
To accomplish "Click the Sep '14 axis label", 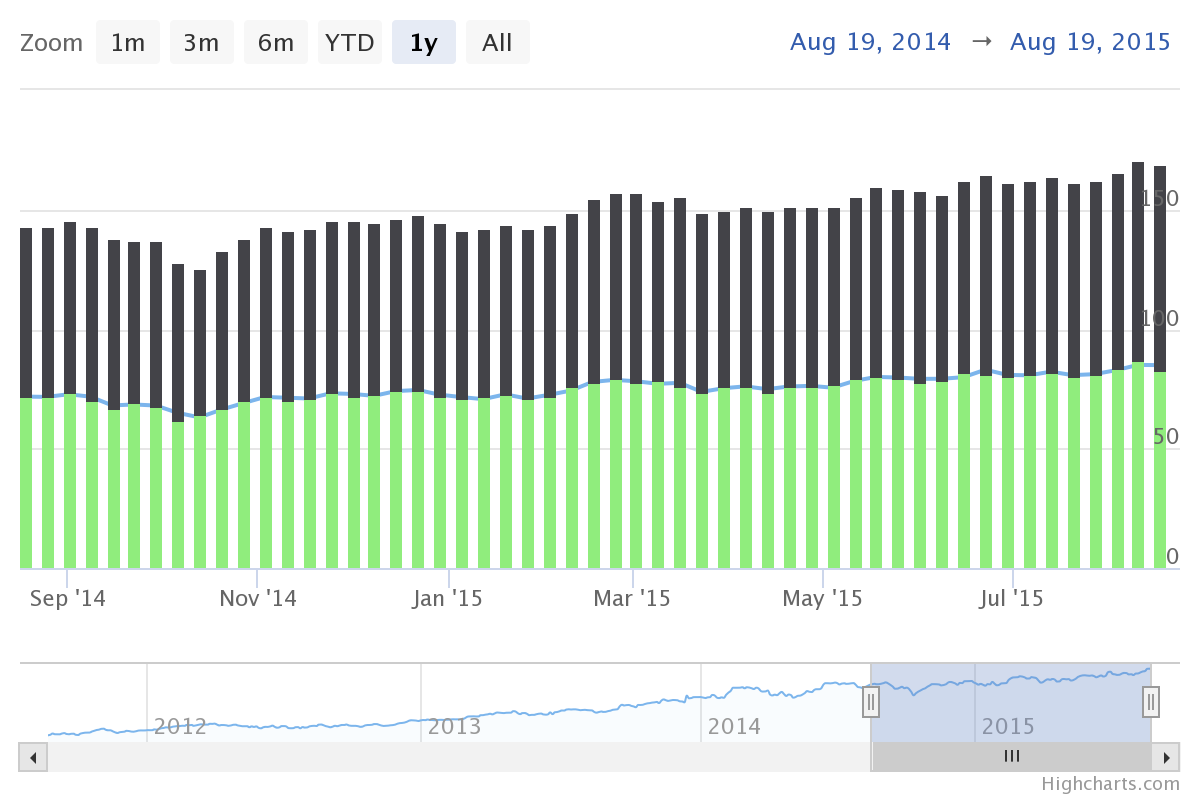I will click(68, 598).
